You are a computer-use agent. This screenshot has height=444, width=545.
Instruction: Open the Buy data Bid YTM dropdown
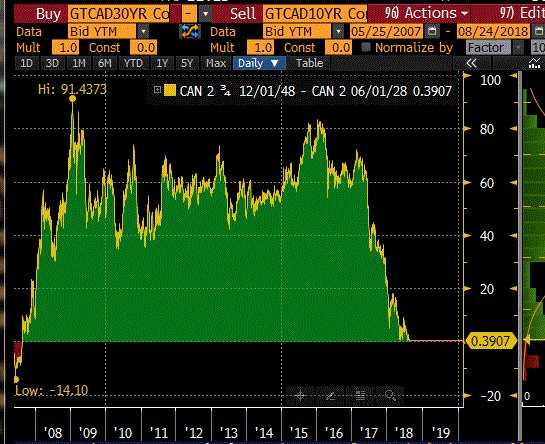coord(143,32)
